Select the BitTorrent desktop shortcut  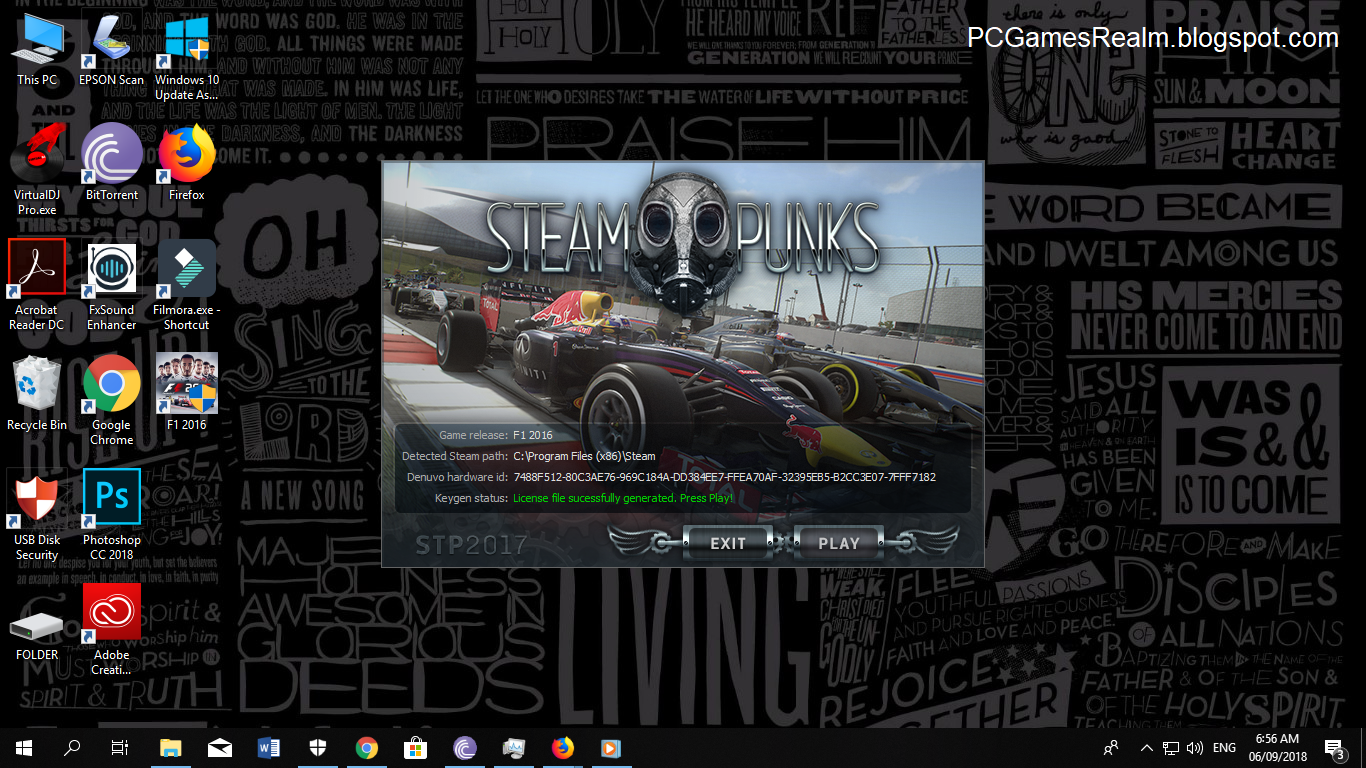tap(111, 161)
